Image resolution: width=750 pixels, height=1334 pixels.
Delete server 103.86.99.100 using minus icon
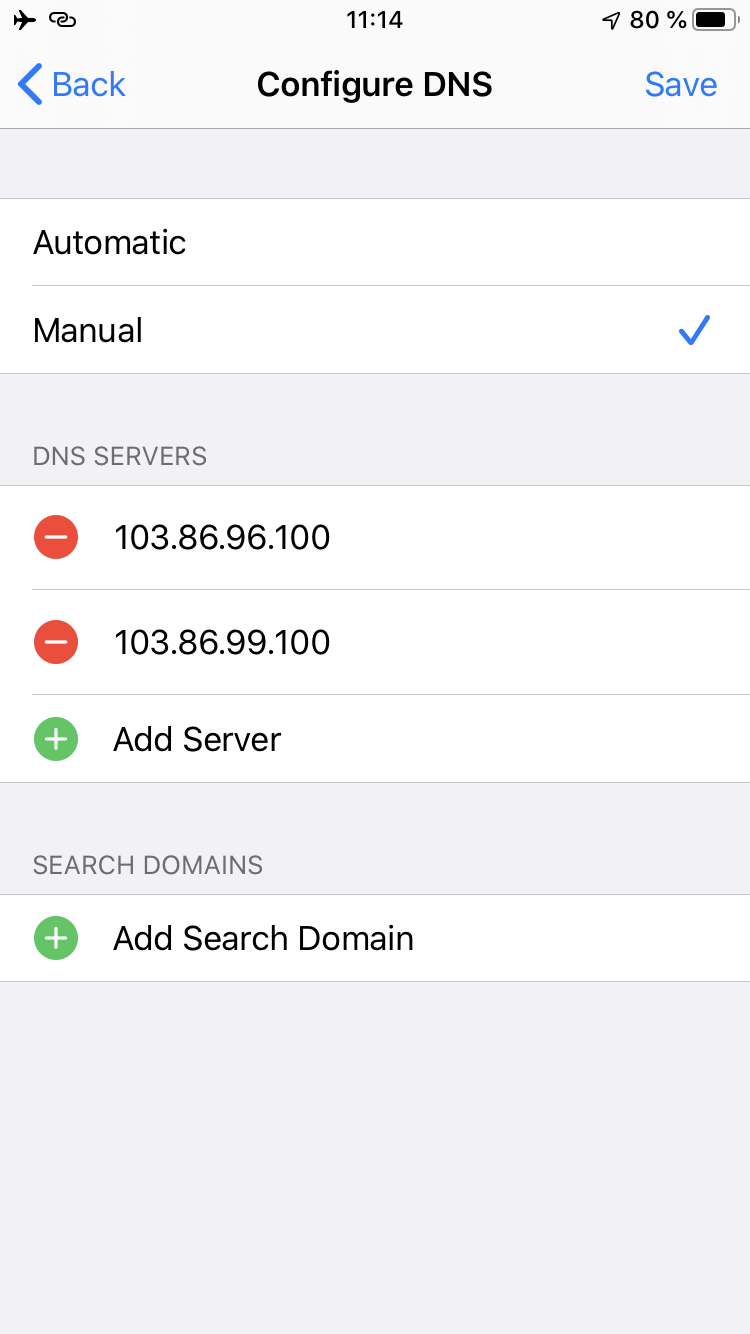pos(56,642)
